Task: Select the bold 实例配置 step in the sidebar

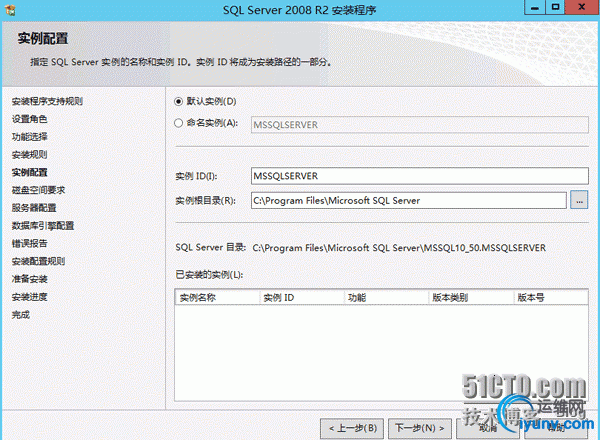Action: coord(29,172)
